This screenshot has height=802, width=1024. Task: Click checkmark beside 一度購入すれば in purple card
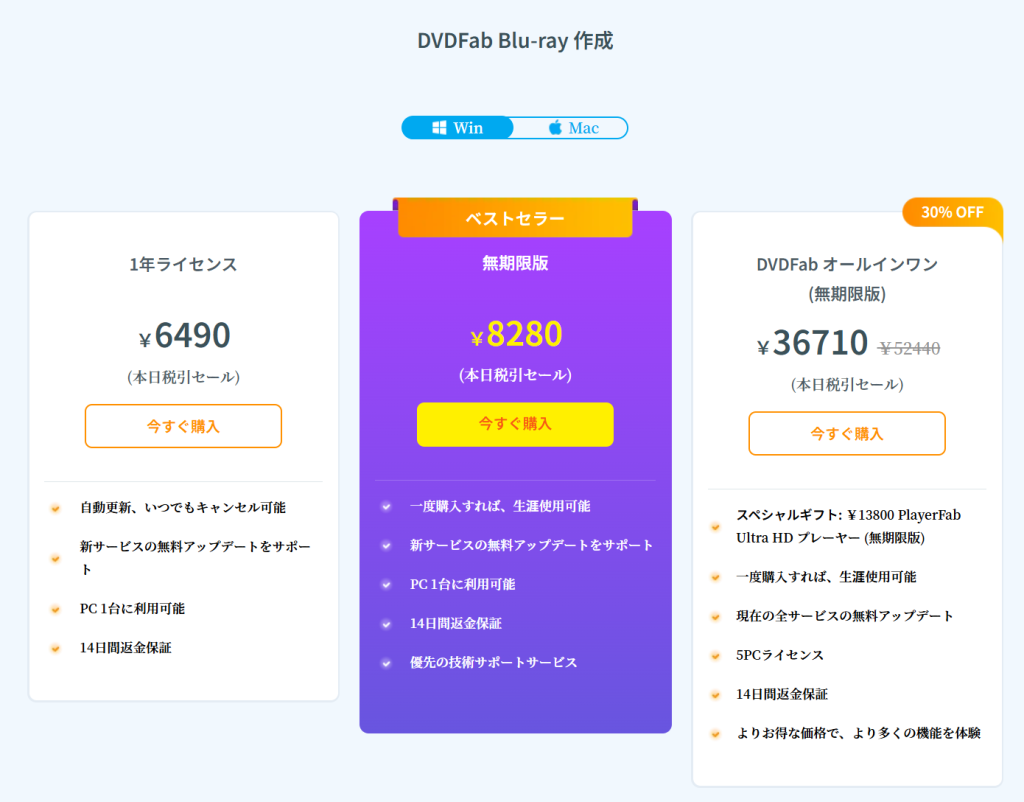(x=387, y=507)
